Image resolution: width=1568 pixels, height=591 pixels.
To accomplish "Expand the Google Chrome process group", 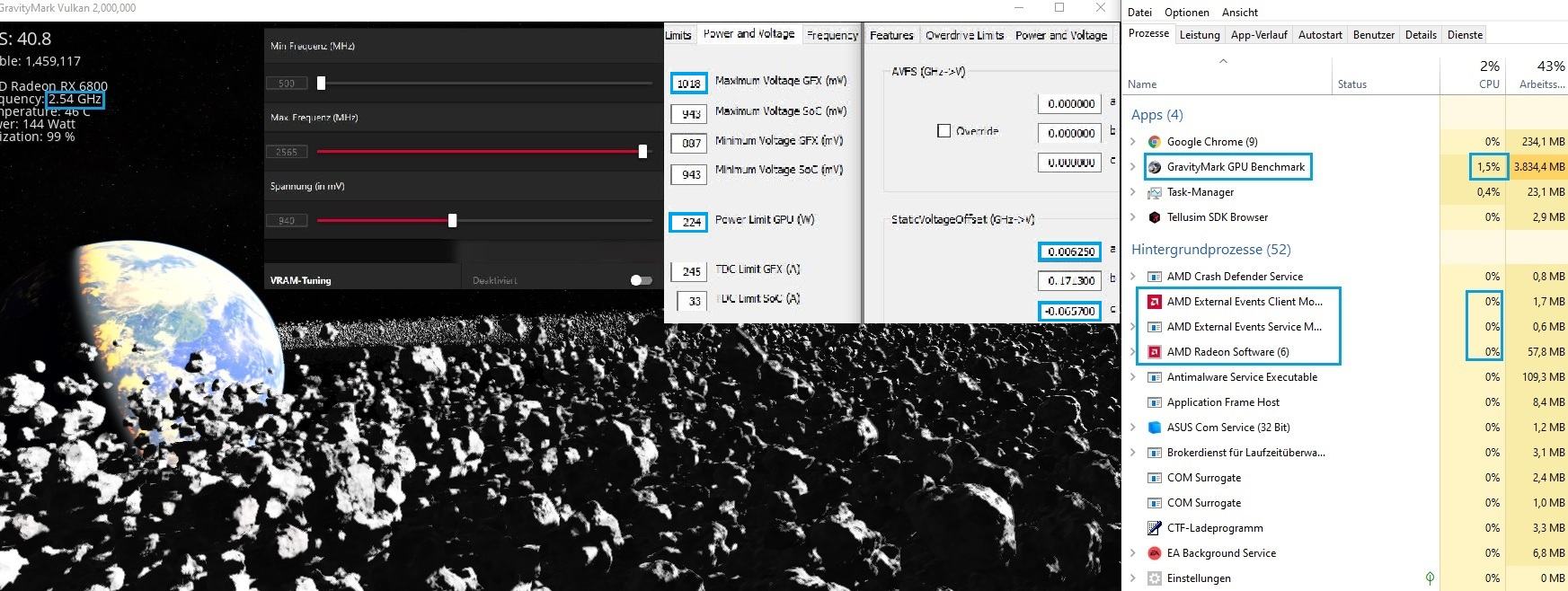I will click(x=1133, y=142).
